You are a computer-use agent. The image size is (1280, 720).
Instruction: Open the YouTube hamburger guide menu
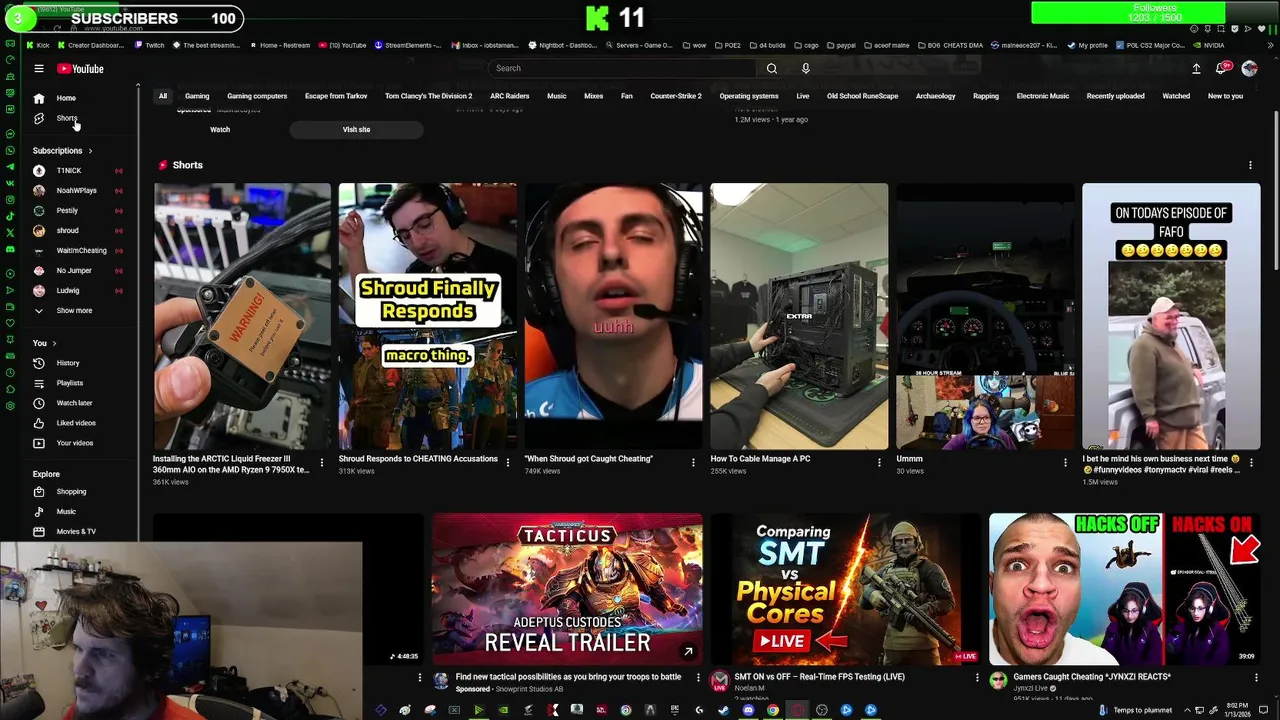[39, 69]
